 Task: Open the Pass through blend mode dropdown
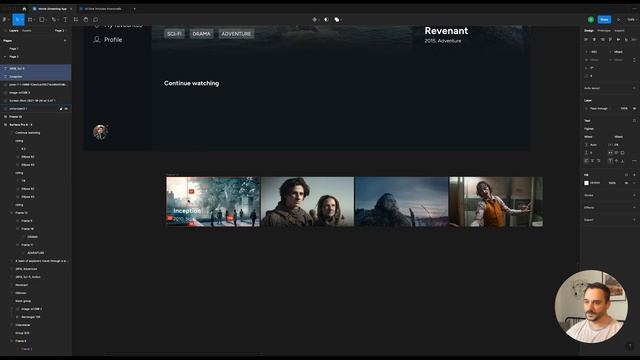(x=599, y=109)
